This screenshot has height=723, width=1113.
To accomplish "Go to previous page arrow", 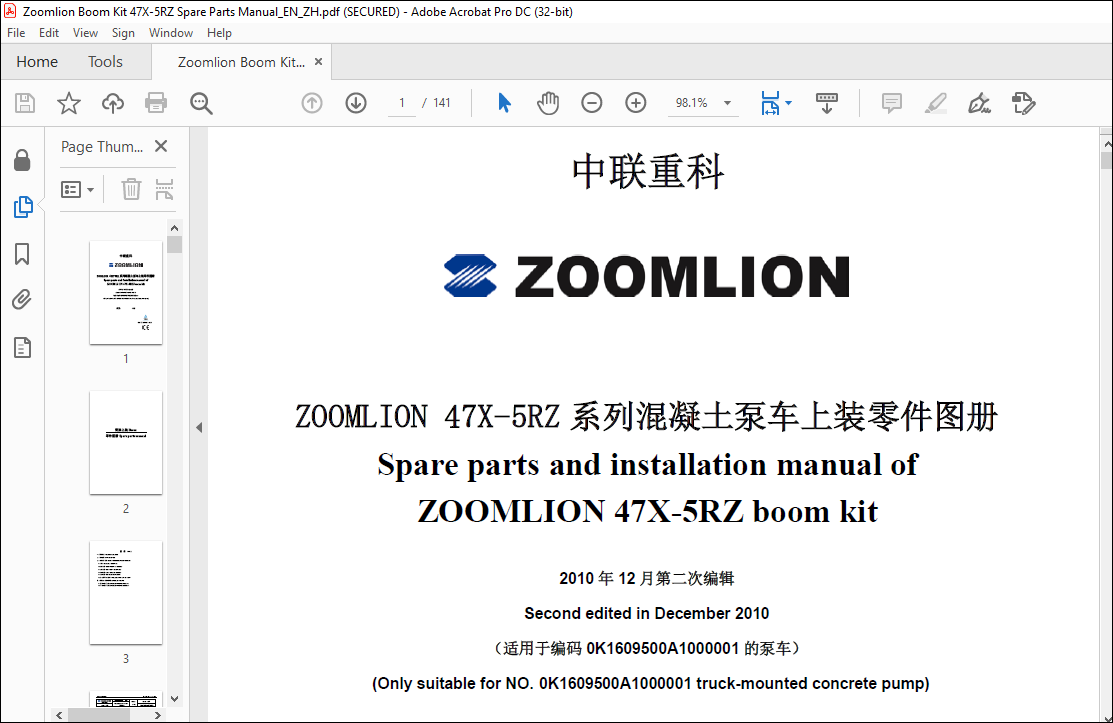I will (312, 103).
